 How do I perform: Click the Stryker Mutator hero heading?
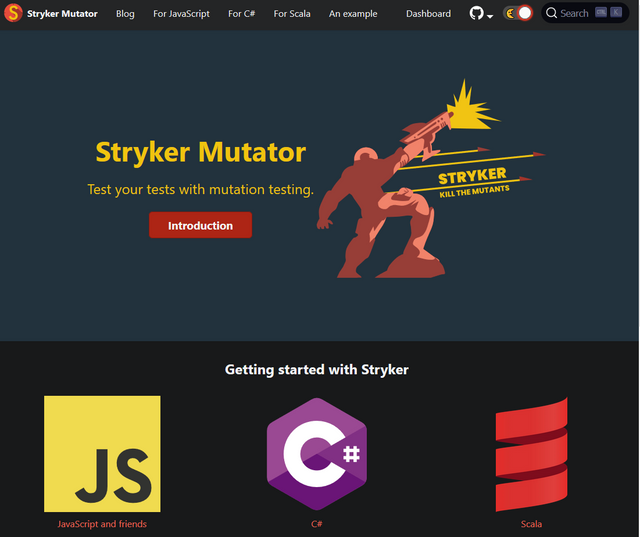200,152
